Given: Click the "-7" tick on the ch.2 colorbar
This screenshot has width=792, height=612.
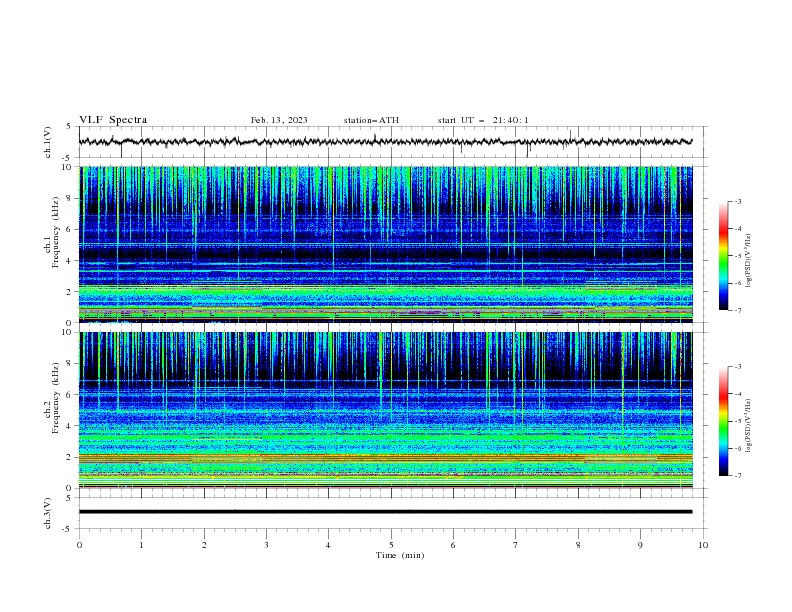Looking at the screenshot, I should point(738,475).
